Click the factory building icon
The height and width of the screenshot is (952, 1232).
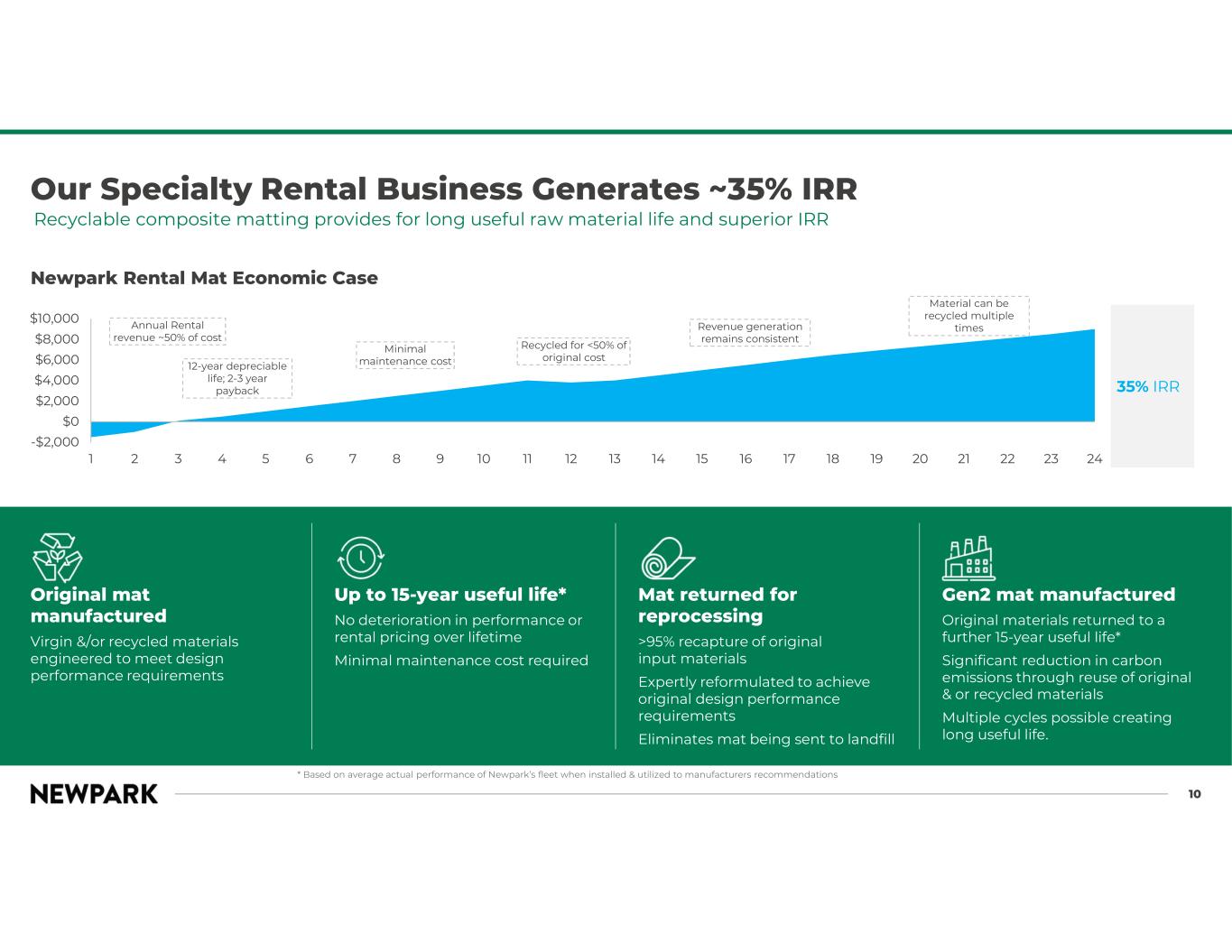pyautogui.click(x=968, y=559)
